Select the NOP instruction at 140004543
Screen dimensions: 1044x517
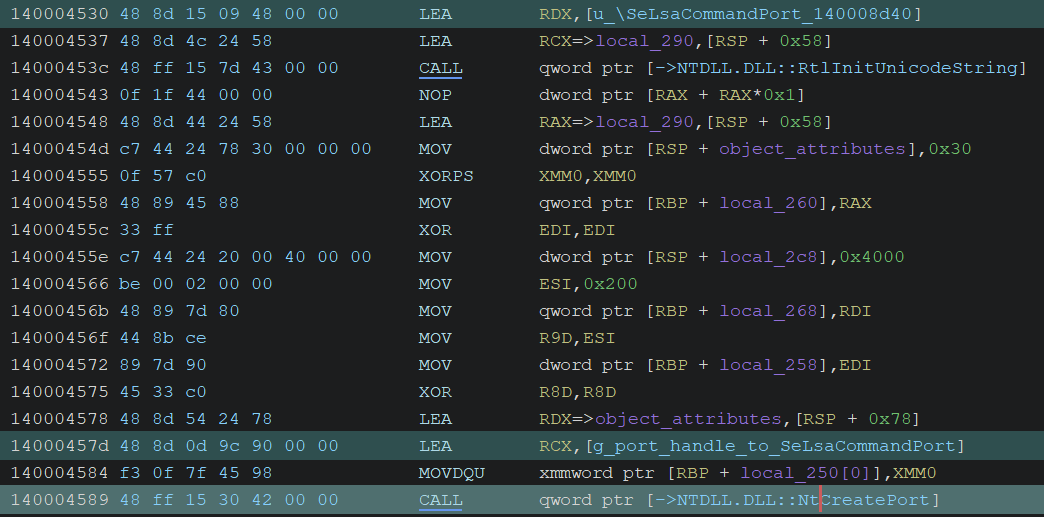pyautogui.click(x=435, y=95)
